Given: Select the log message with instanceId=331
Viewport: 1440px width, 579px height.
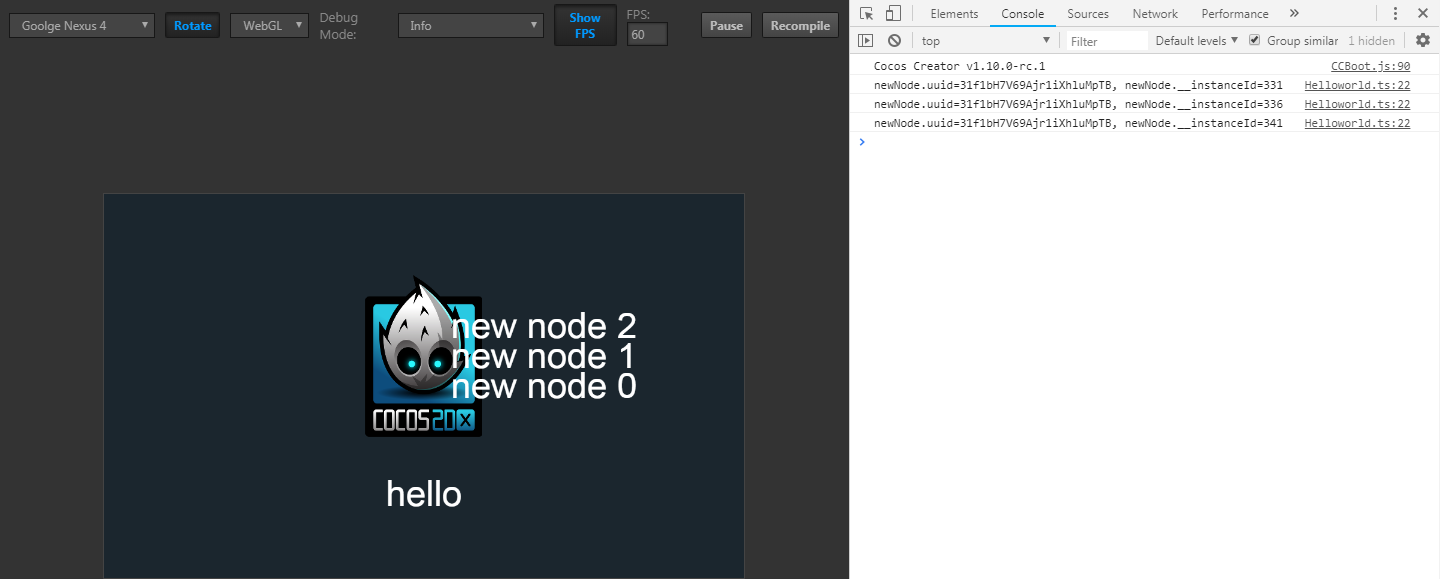Looking at the screenshot, I should pyautogui.click(x=1078, y=85).
